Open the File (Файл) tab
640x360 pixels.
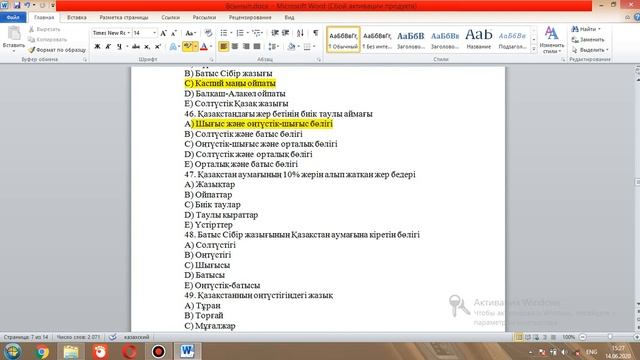[13, 17]
